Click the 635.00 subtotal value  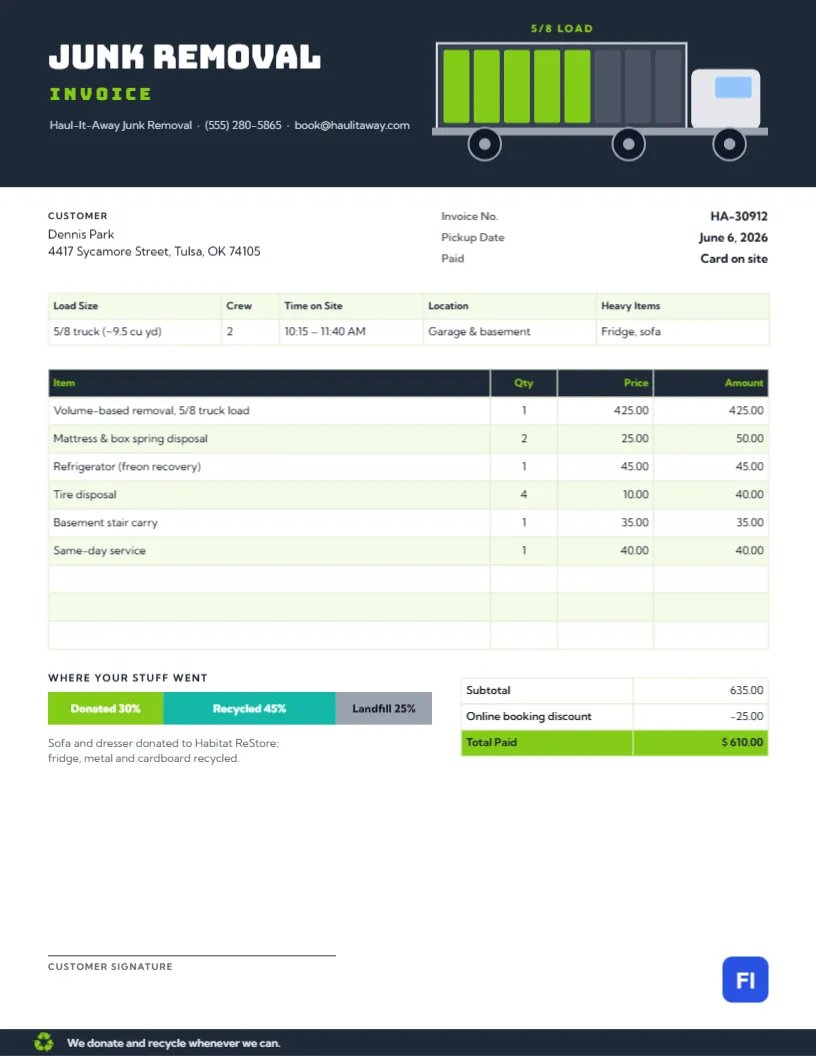tap(746, 690)
